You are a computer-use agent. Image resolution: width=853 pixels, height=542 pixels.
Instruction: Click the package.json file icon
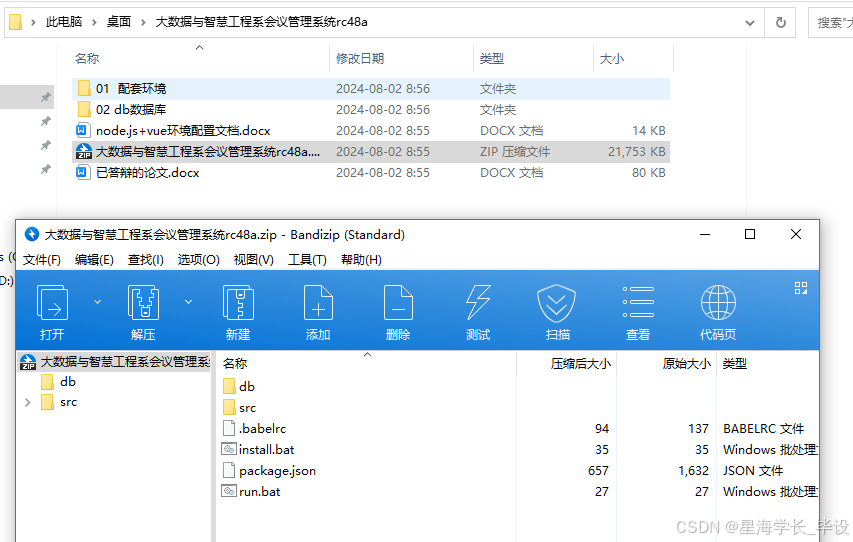click(229, 470)
